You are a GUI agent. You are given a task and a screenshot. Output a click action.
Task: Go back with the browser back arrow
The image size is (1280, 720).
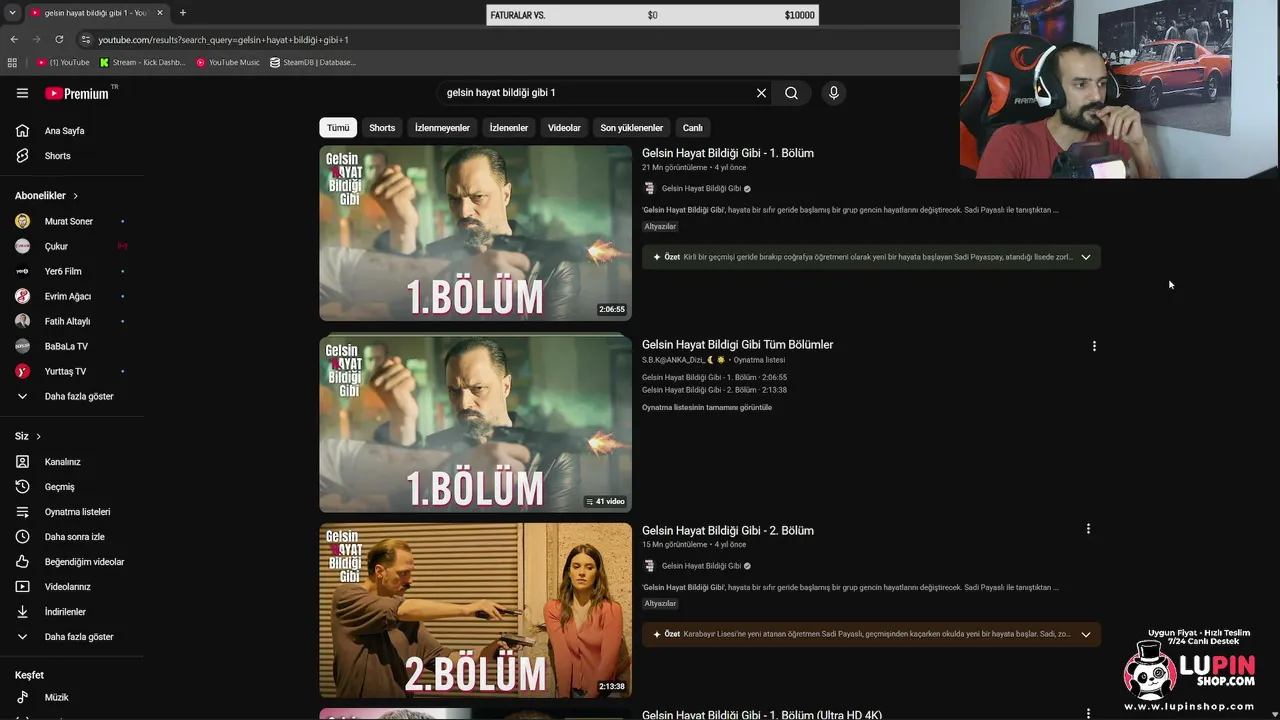click(14, 39)
